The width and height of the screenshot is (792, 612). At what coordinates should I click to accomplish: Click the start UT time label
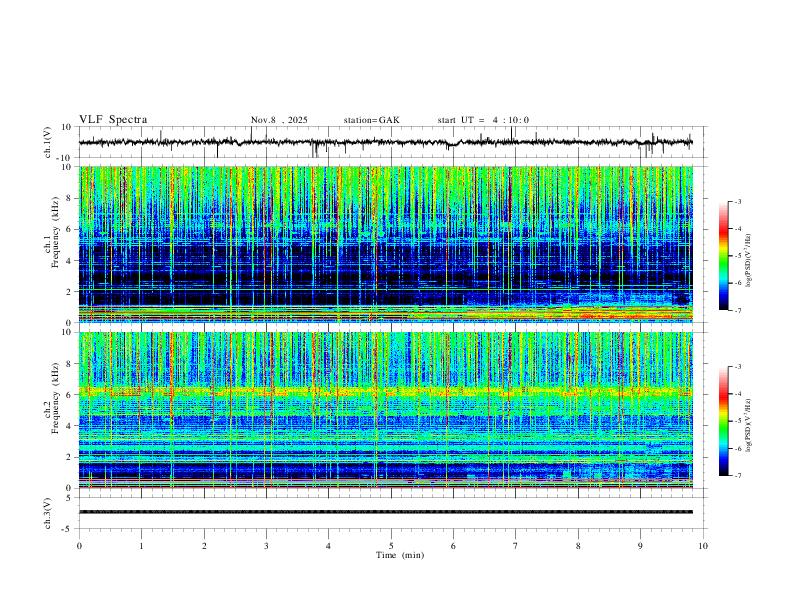[483, 120]
